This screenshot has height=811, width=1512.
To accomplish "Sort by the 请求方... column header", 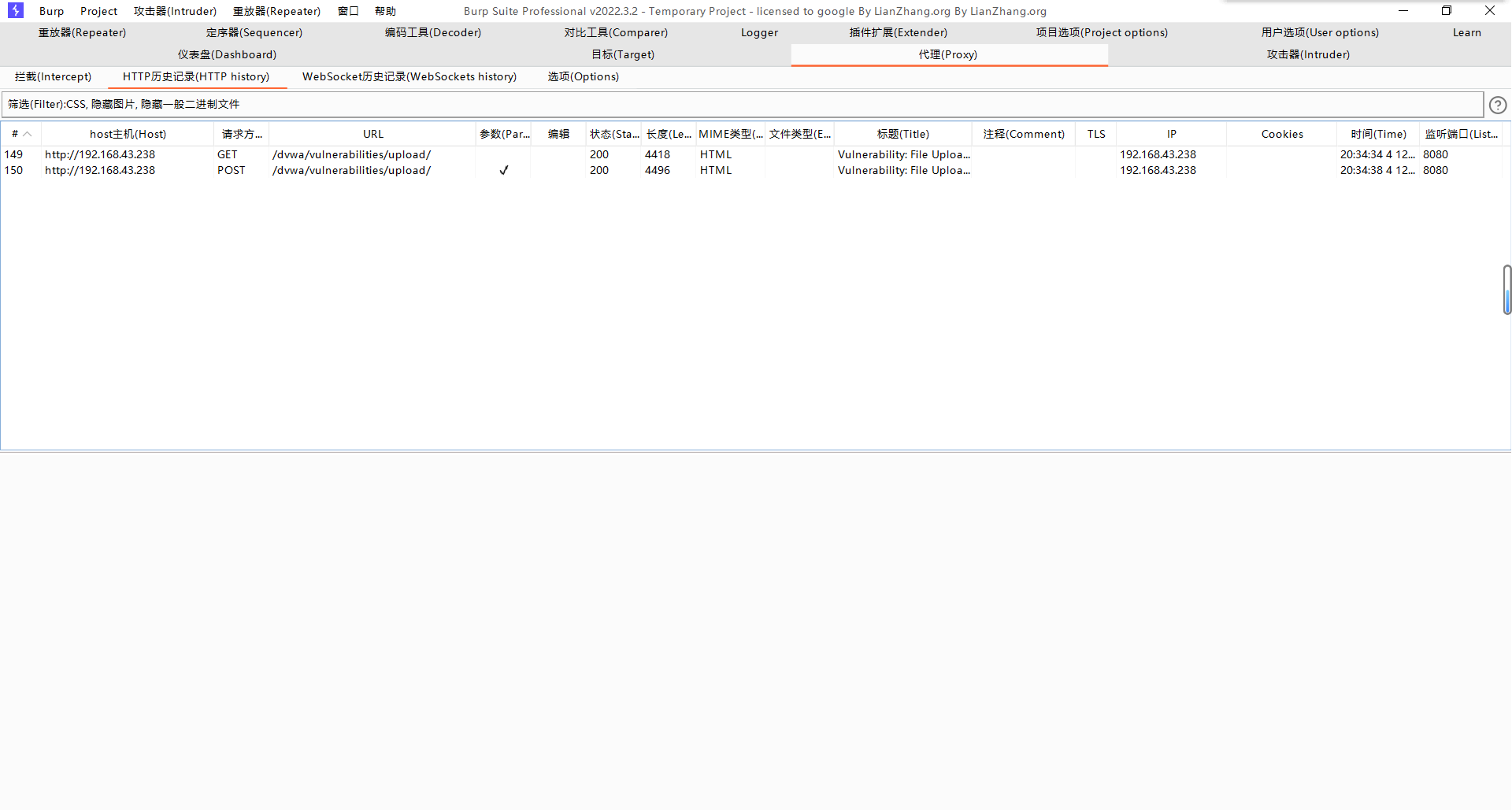I will pyautogui.click(x=242, y=134).
